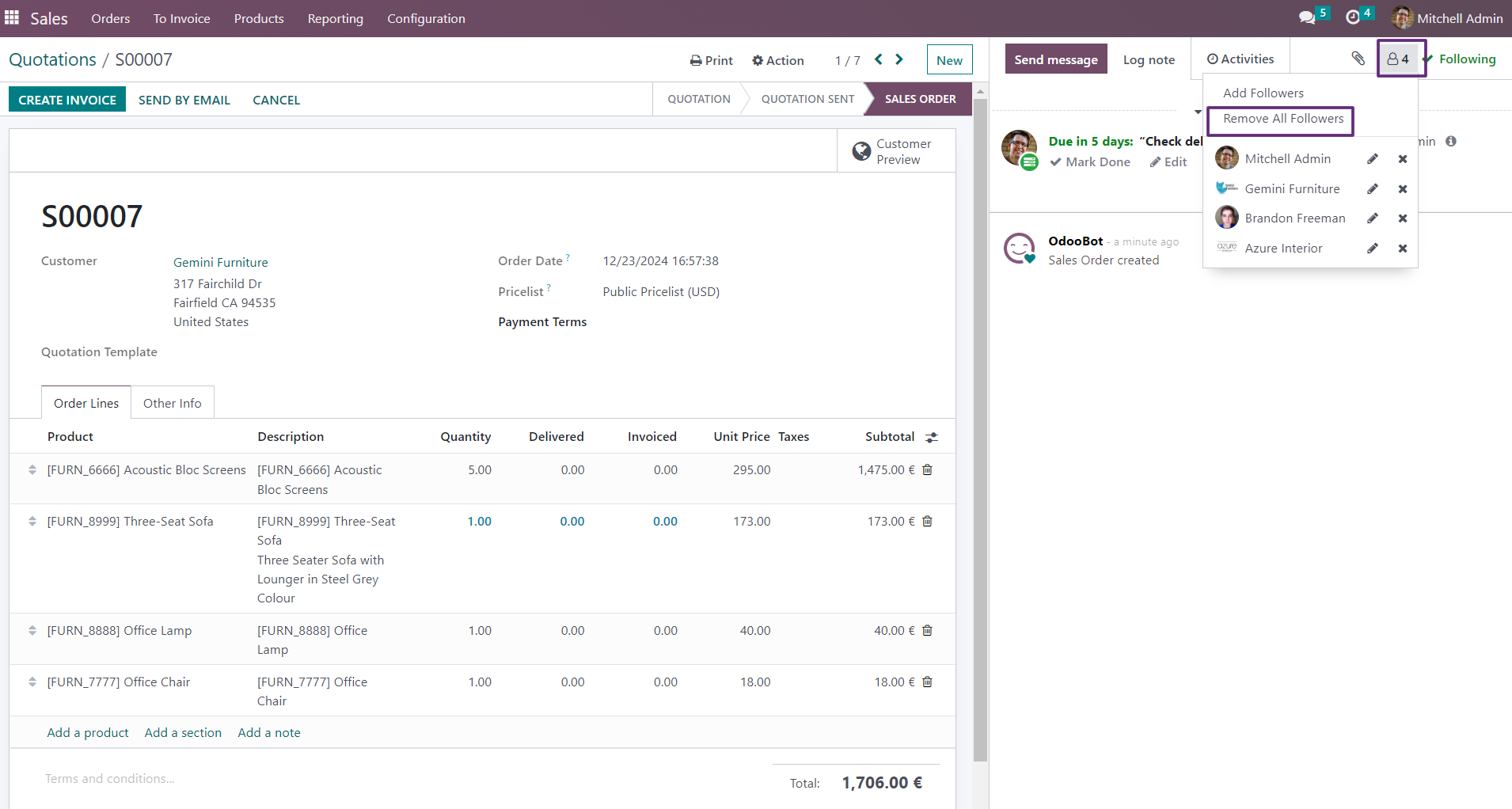Screen dimensions: 1512x809
Task: Click drag handle of Acoustic Bloc Screens row
Action: point(32,469)
